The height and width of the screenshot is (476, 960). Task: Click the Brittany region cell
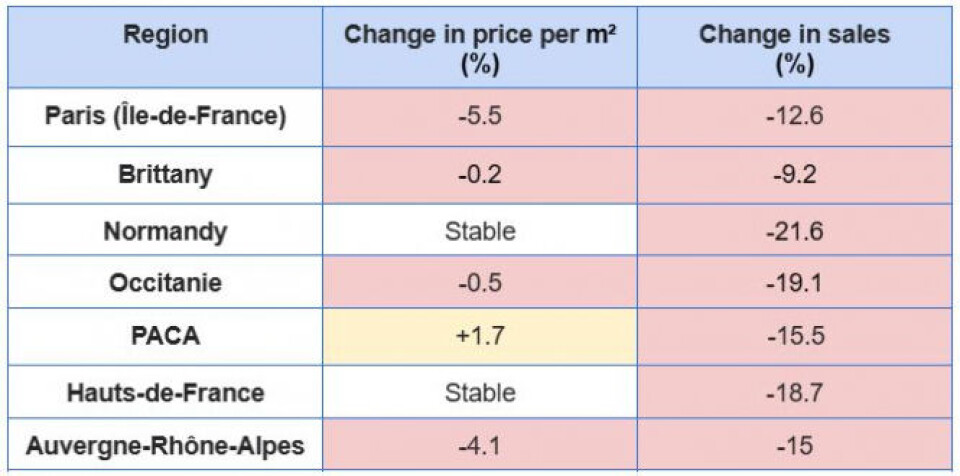[165, 175]
